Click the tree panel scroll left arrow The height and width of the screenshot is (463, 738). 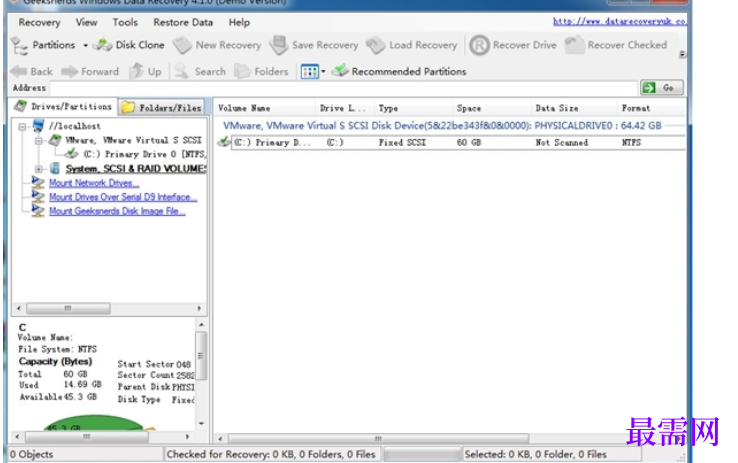pos(18,309)
